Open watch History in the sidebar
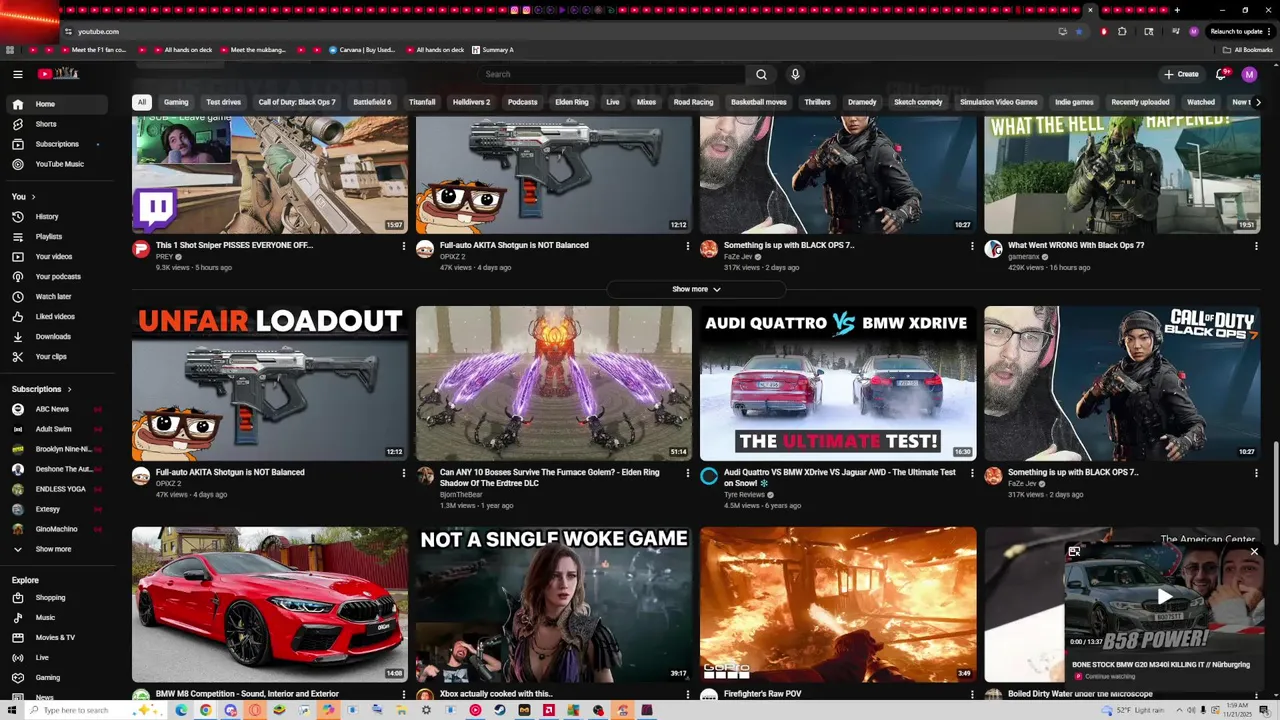 (55, 217)
